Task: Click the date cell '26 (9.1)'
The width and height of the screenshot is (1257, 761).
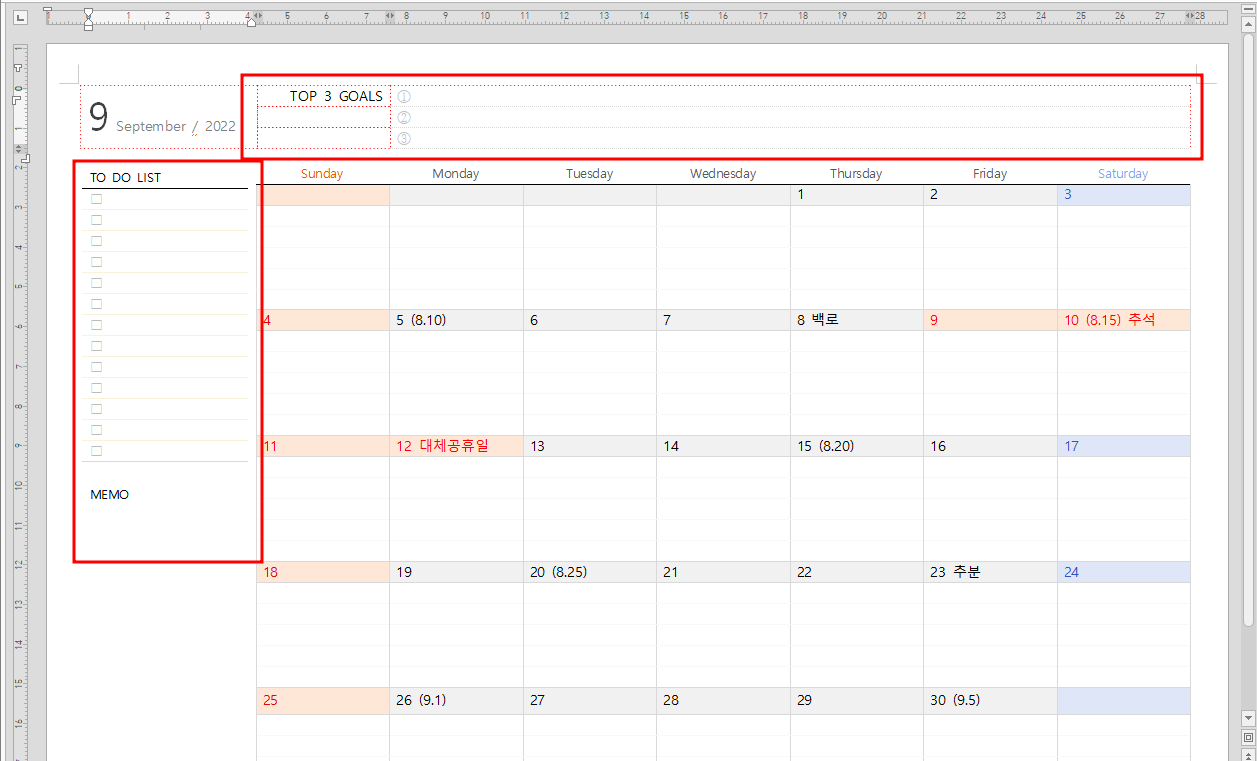Action: tap(456, 701)
